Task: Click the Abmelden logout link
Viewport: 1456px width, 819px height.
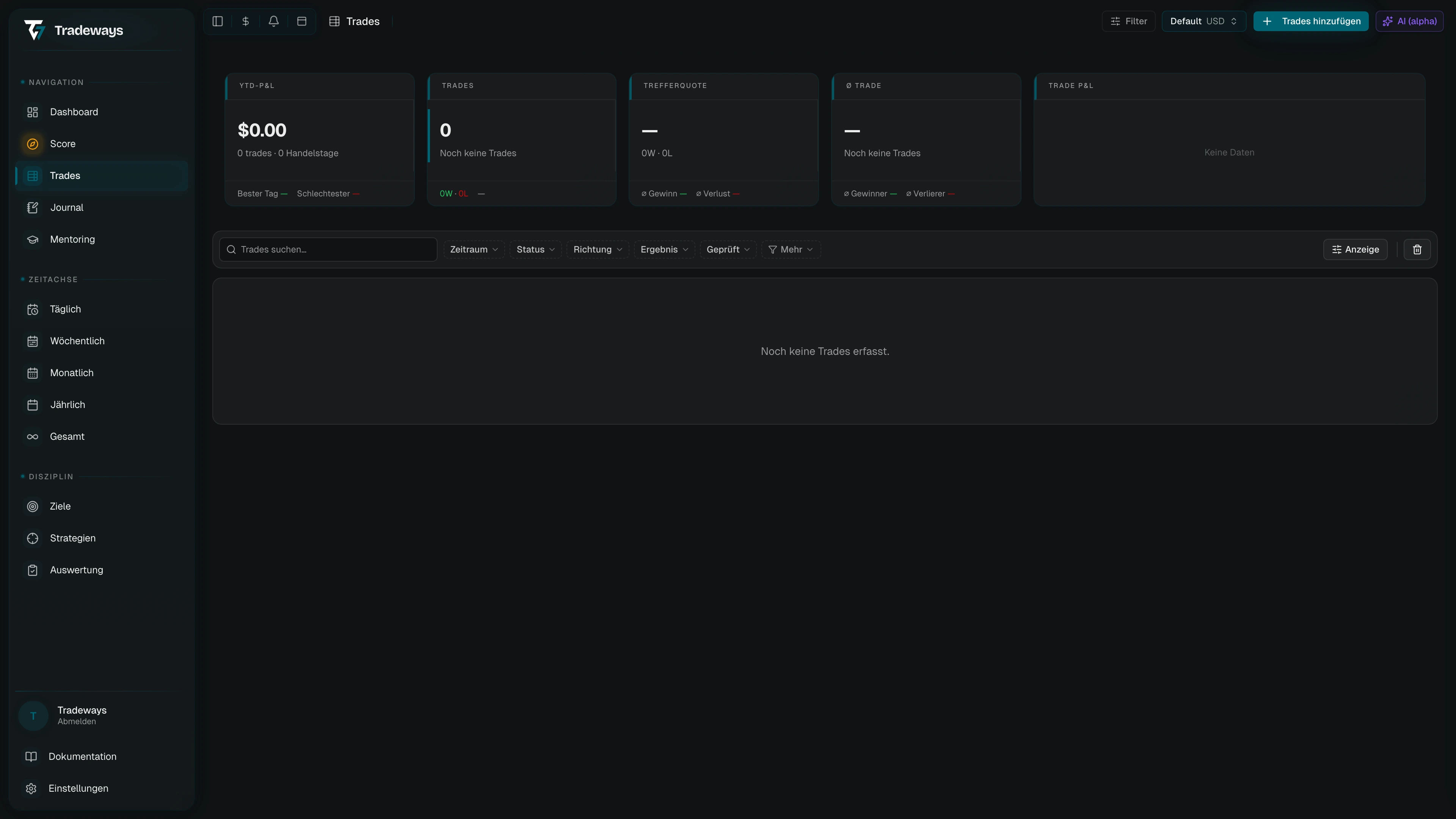Action: 77,722
